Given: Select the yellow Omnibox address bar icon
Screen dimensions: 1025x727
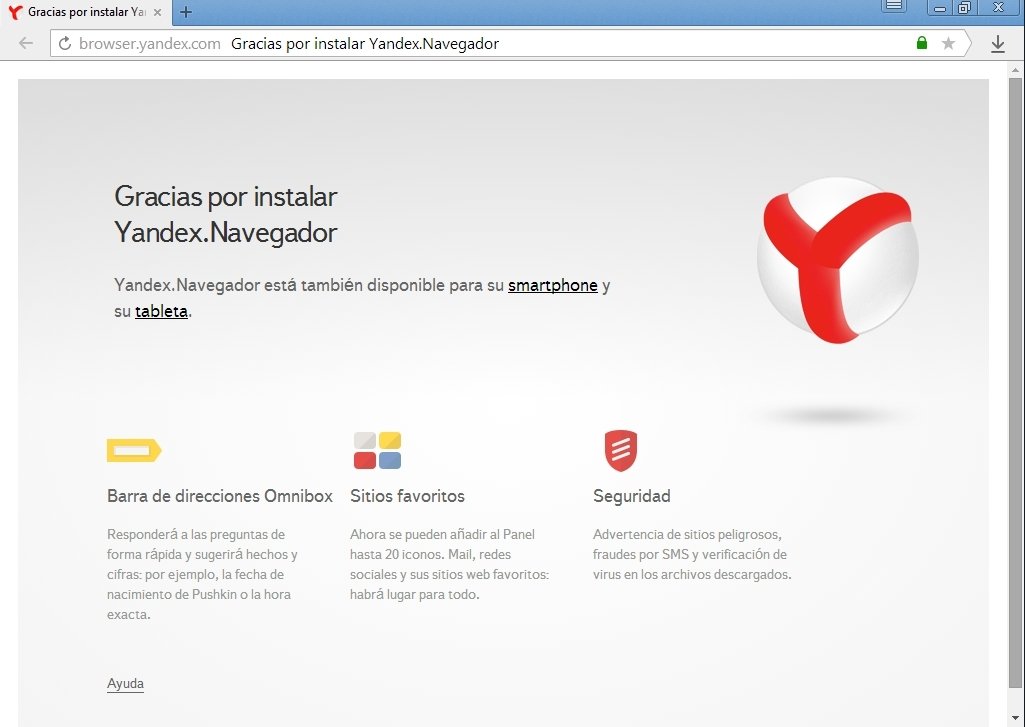Looking at the screenshot, I should [135, 450].
